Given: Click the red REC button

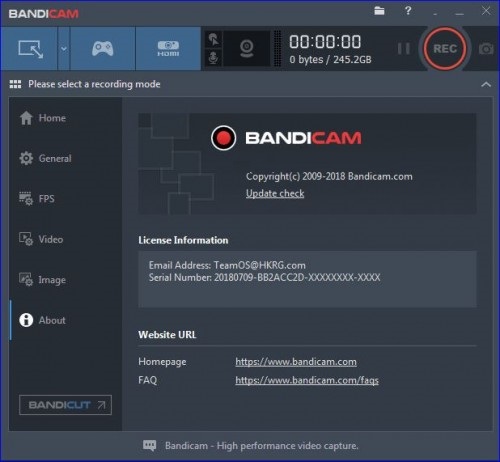Looking at the screenshot, I should click(445, 49).
